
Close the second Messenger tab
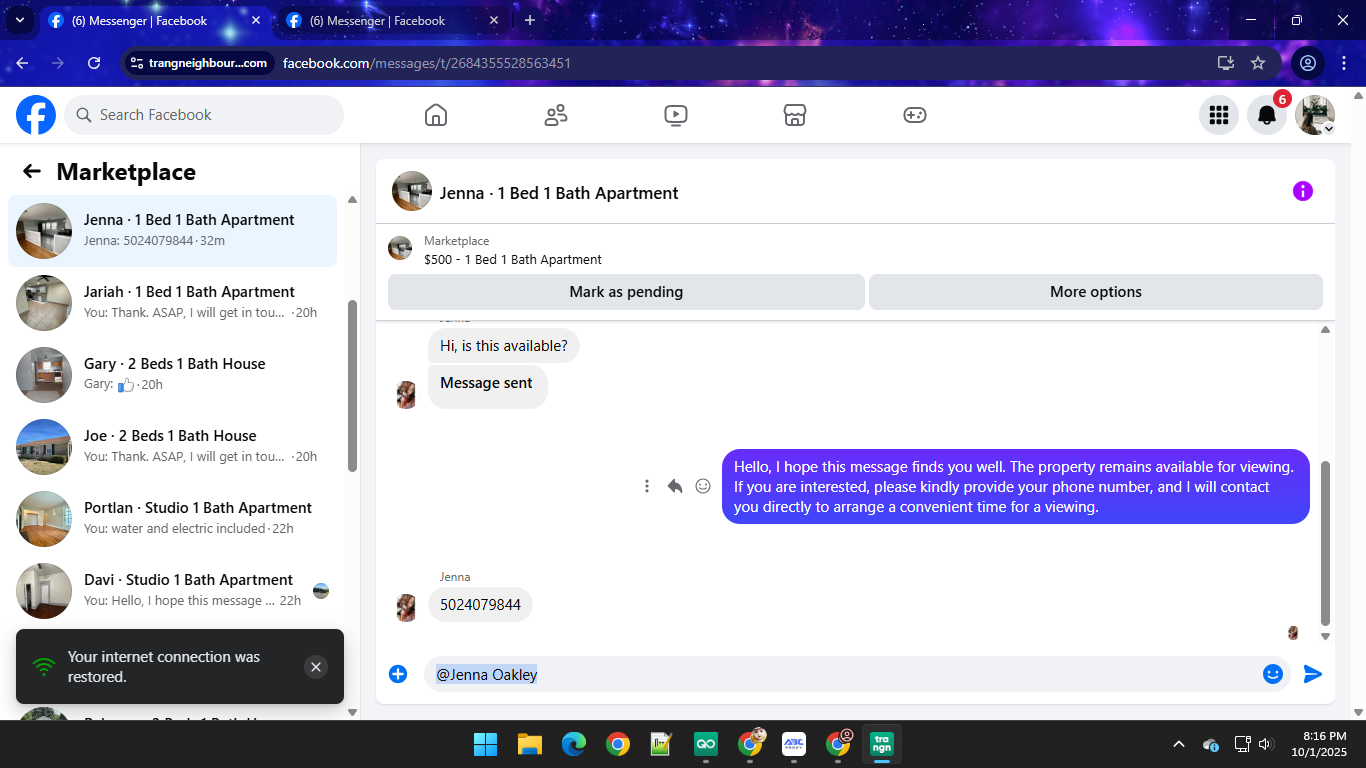point(494,20)
